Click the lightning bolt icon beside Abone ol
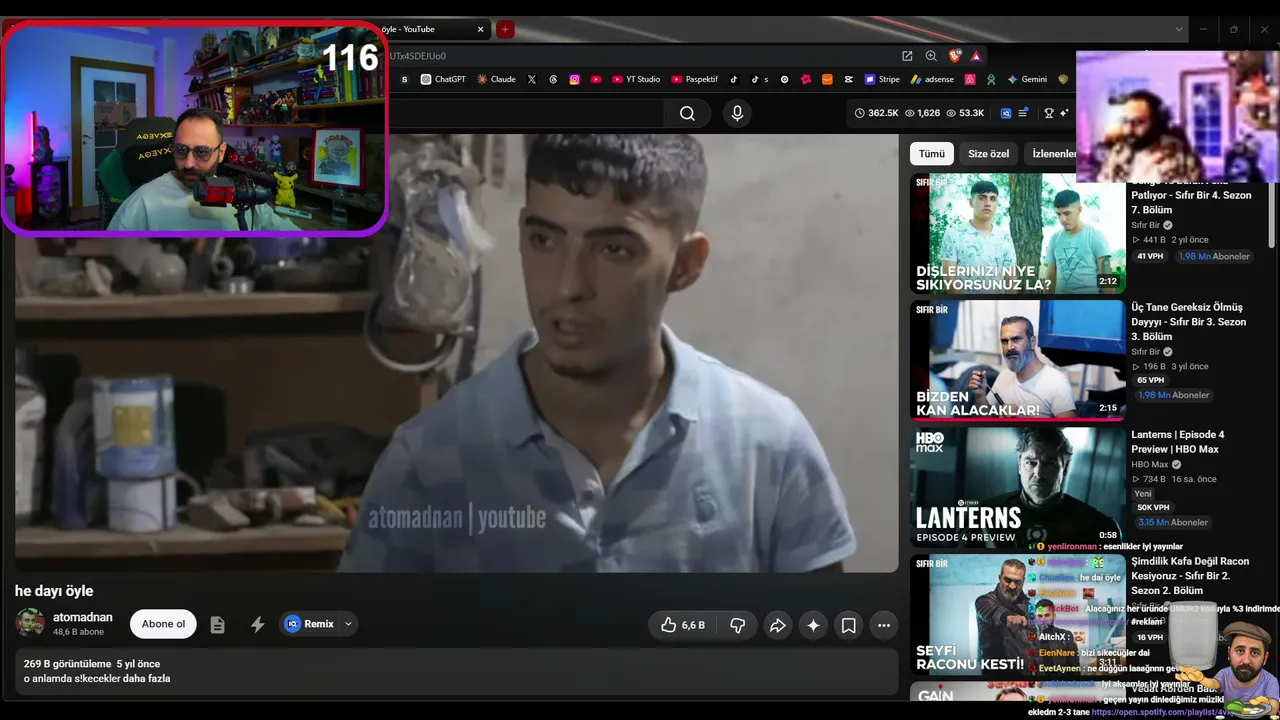 coord(257,625)
